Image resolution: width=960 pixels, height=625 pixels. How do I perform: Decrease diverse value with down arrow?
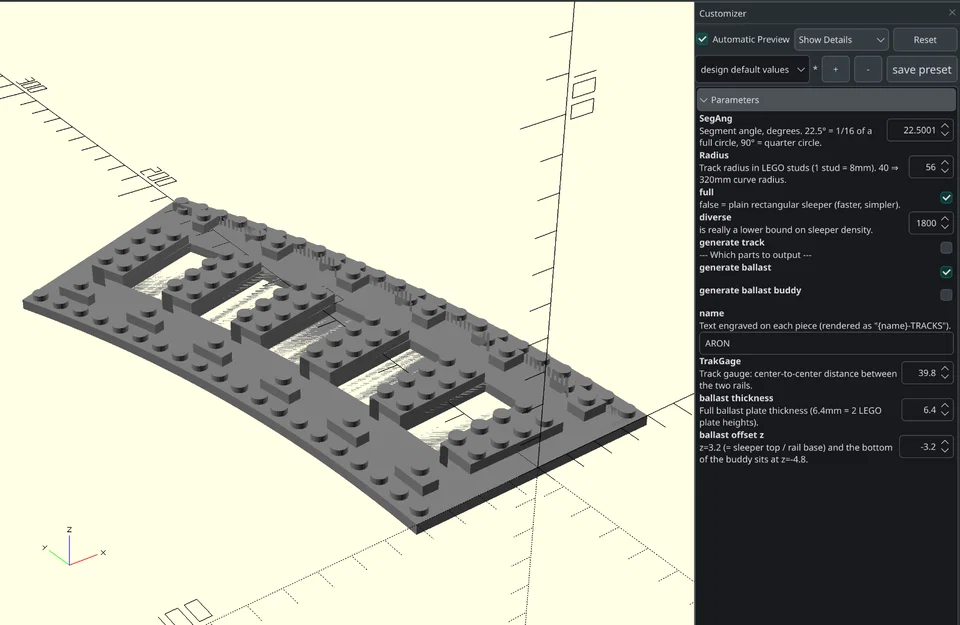[945, 228]
